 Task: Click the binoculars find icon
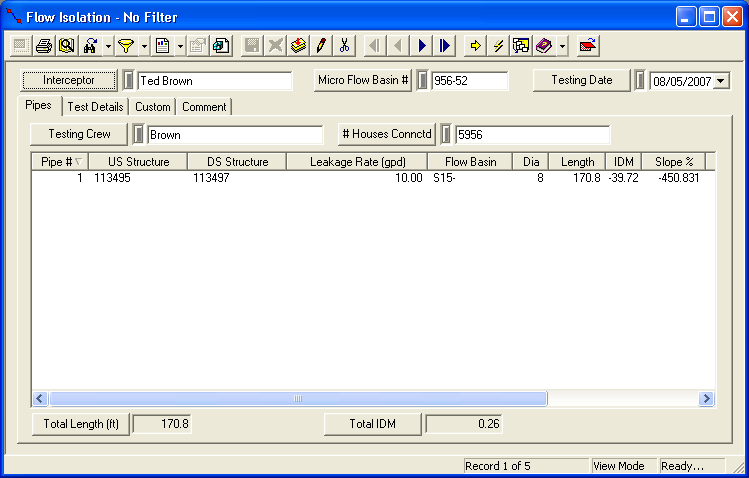point(91,46)
